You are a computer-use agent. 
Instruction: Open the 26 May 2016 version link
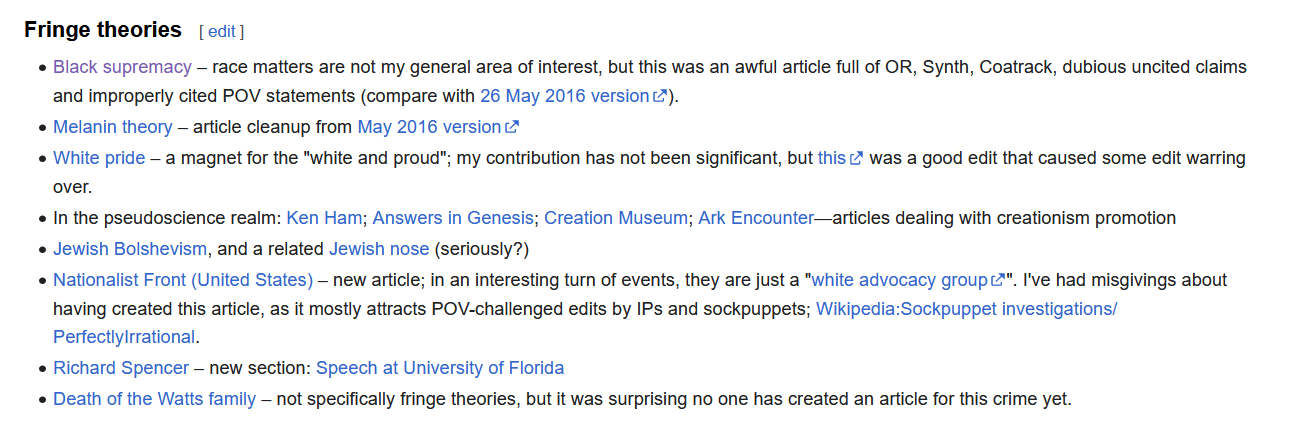(x=564, y=97)
